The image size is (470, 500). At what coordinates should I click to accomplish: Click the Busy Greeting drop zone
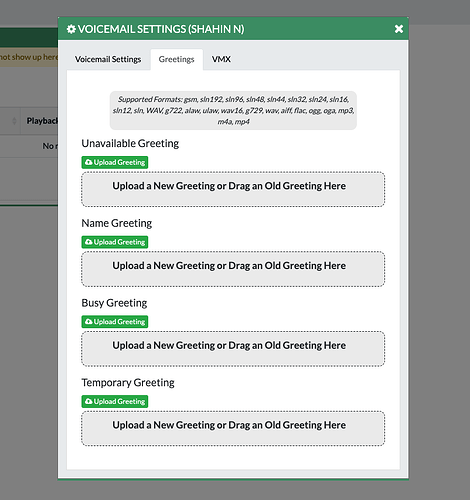[233, 349]
